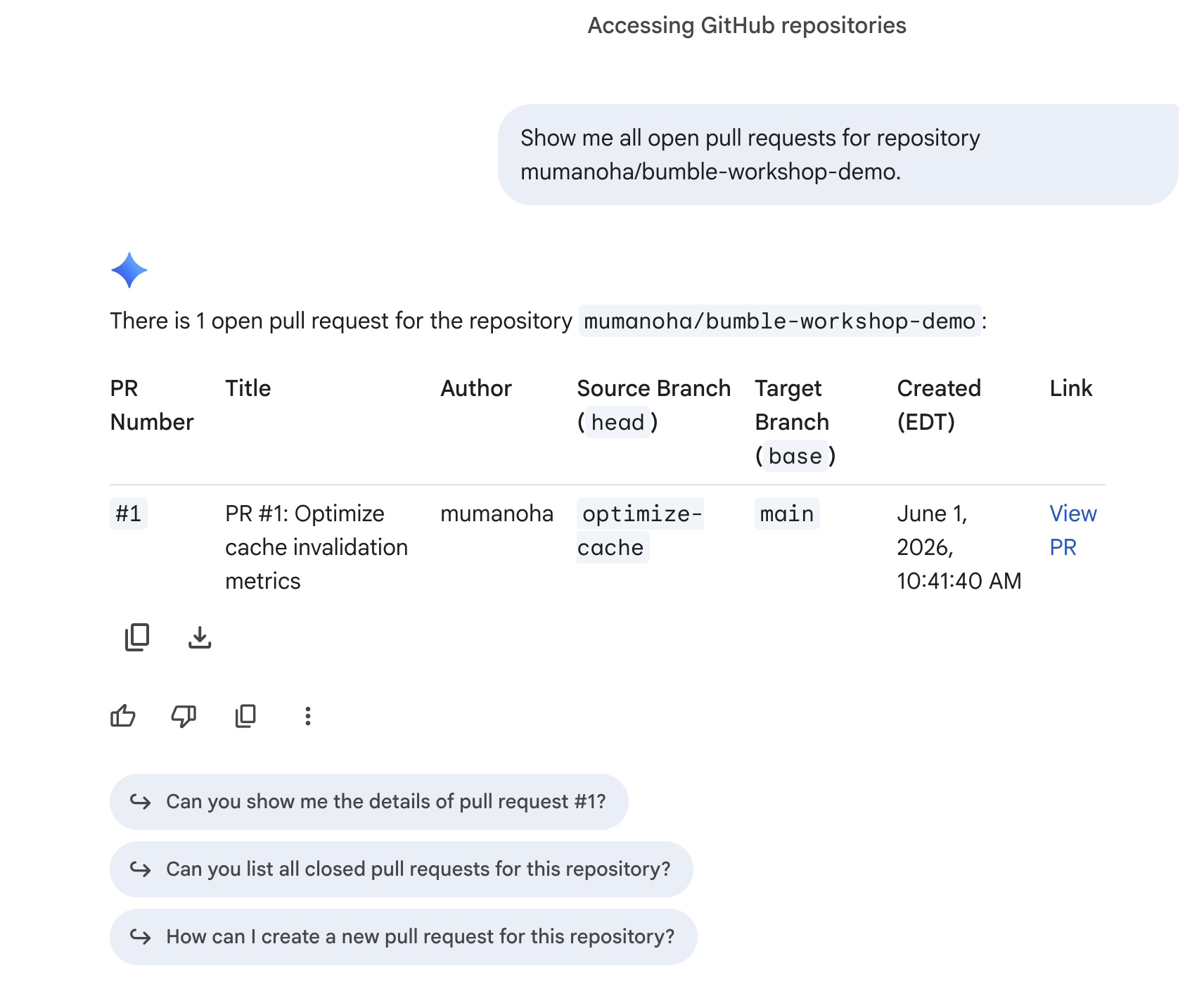Select suggestion about creating a new pull request
This screenshot has width=1204, height=989.
403,937
